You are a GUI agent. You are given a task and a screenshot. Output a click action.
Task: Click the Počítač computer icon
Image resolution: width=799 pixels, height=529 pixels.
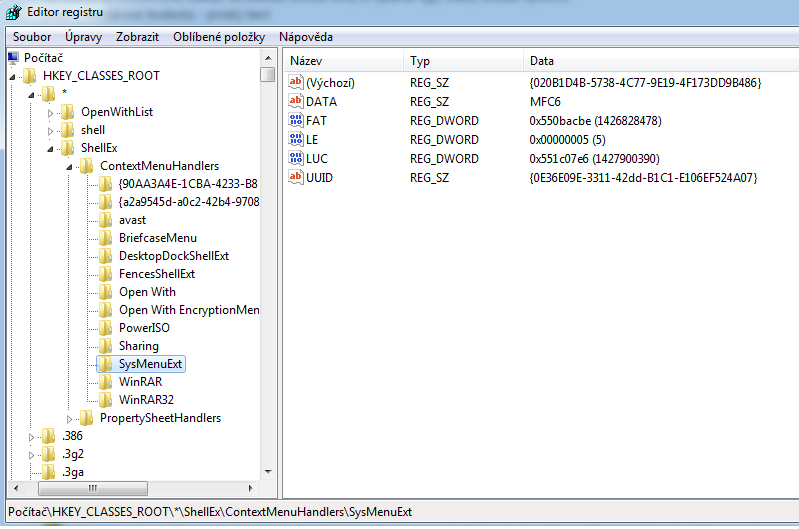13,58
